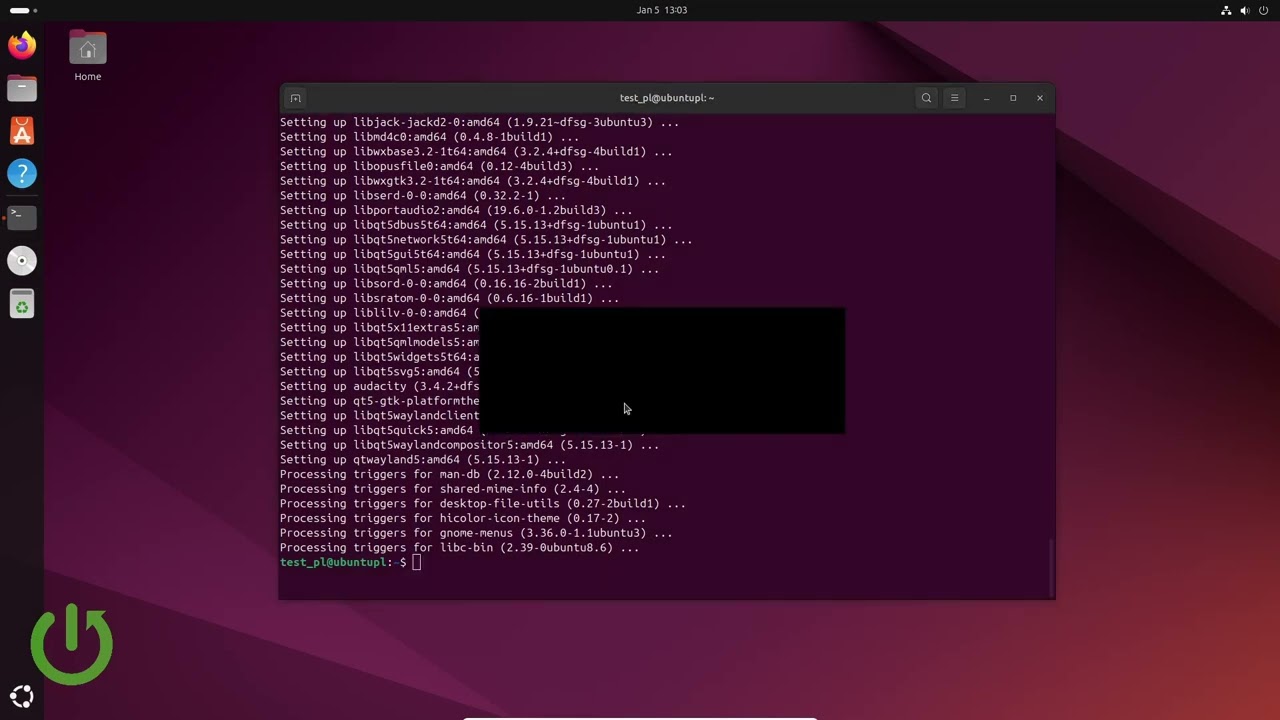
Task: Open the clock and calendar menu
Action: [662, 10]
